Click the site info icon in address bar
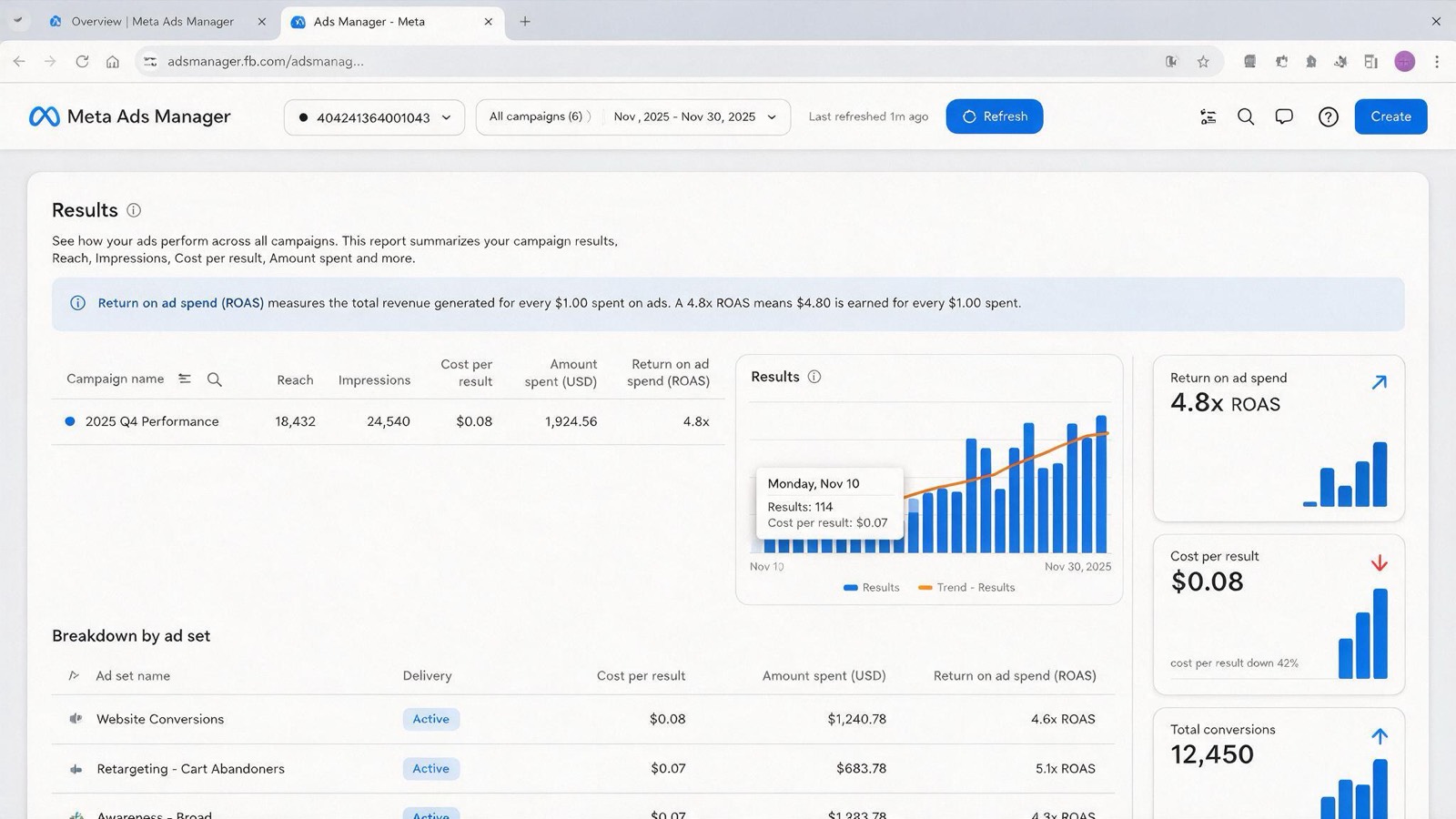1456x819 pixels. (151, 62)
